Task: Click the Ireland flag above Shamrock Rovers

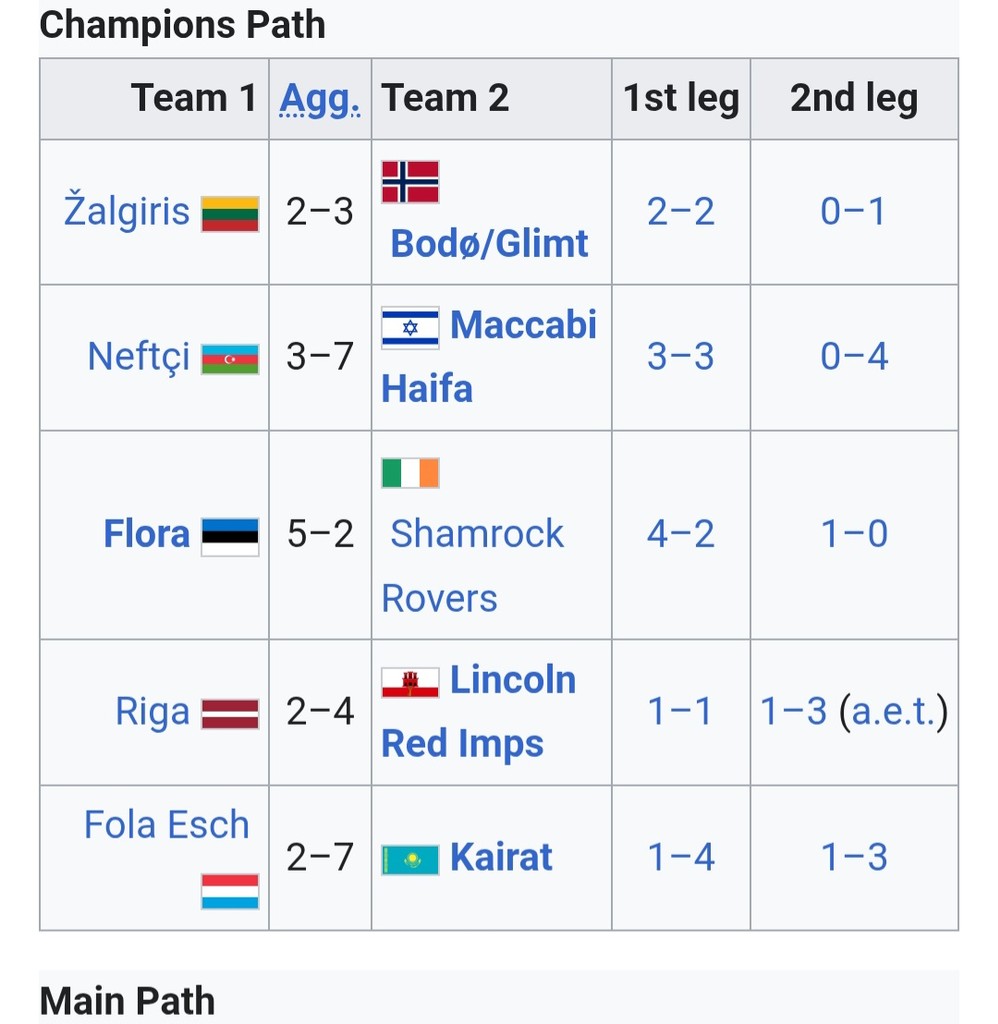Action: [410, 473]
